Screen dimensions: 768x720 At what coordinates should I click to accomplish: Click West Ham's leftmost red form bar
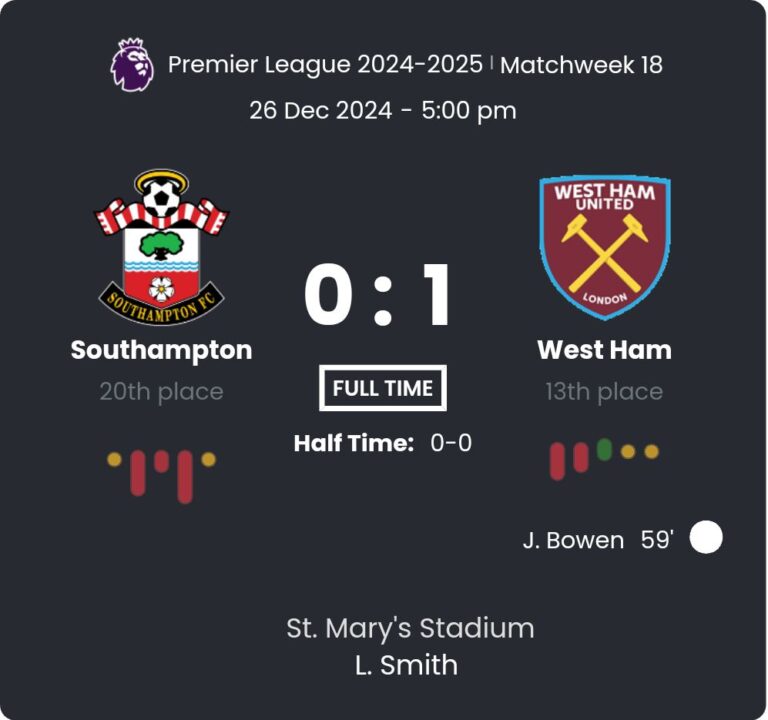[558, 459]
